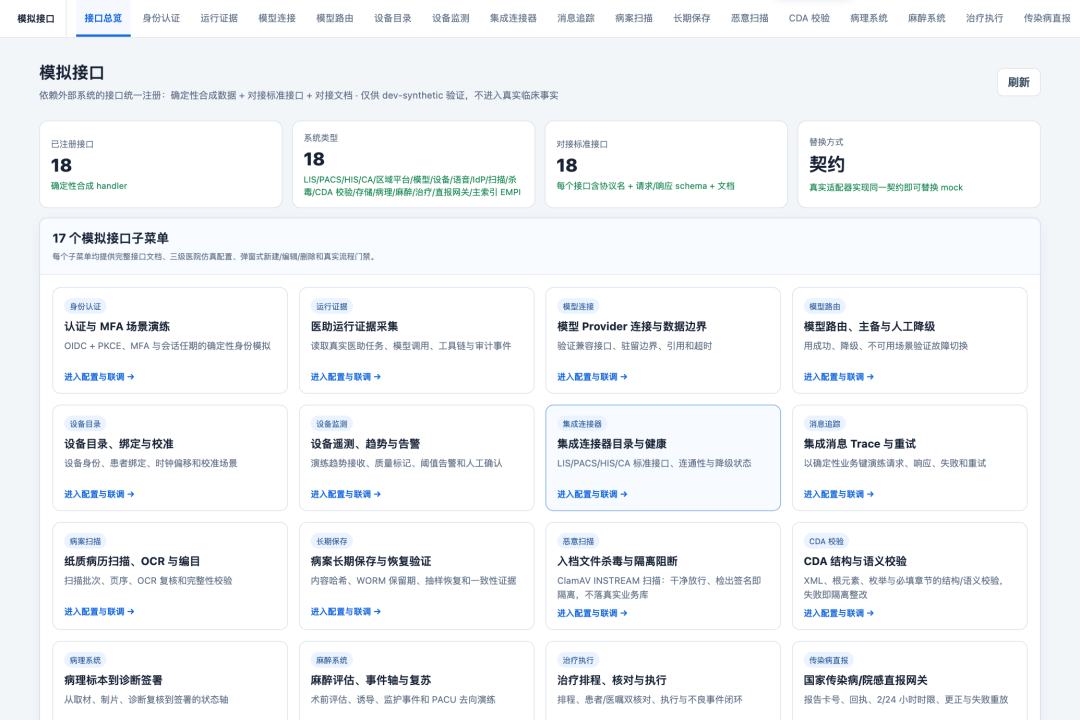
Task: Open 进入配置与联调 under 设备目录、绑定与校准
Action: (x=99, y=494)
